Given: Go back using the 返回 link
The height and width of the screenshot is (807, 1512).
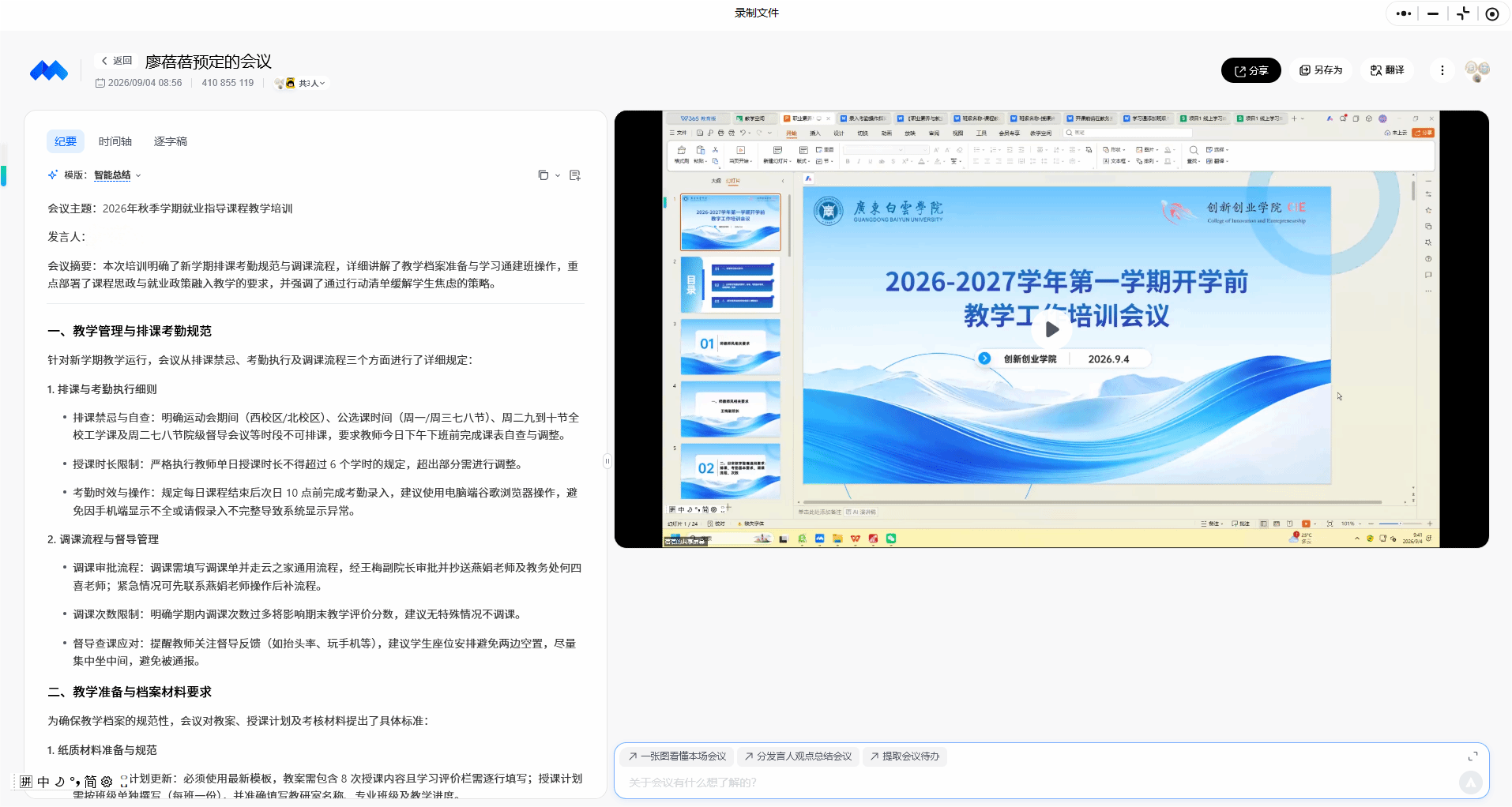Looking at the screenshot, I should point(116,61).
